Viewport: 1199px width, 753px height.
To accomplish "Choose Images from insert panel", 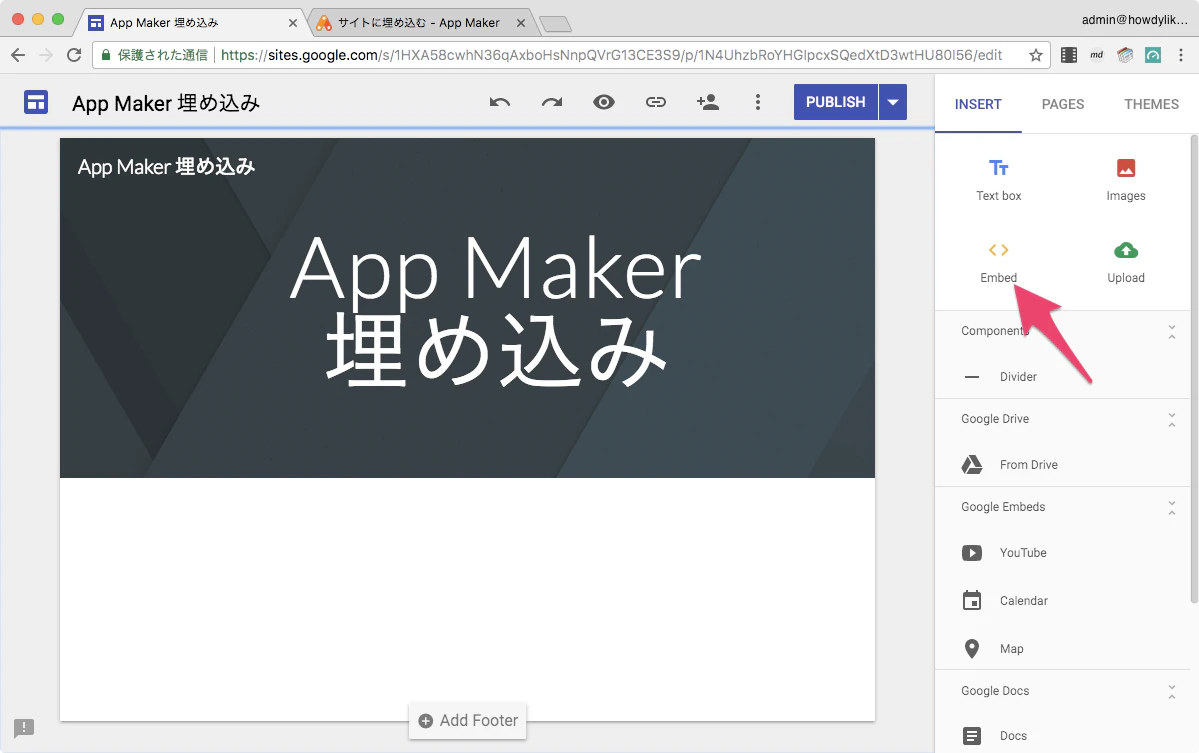I will click(1126, 180).
